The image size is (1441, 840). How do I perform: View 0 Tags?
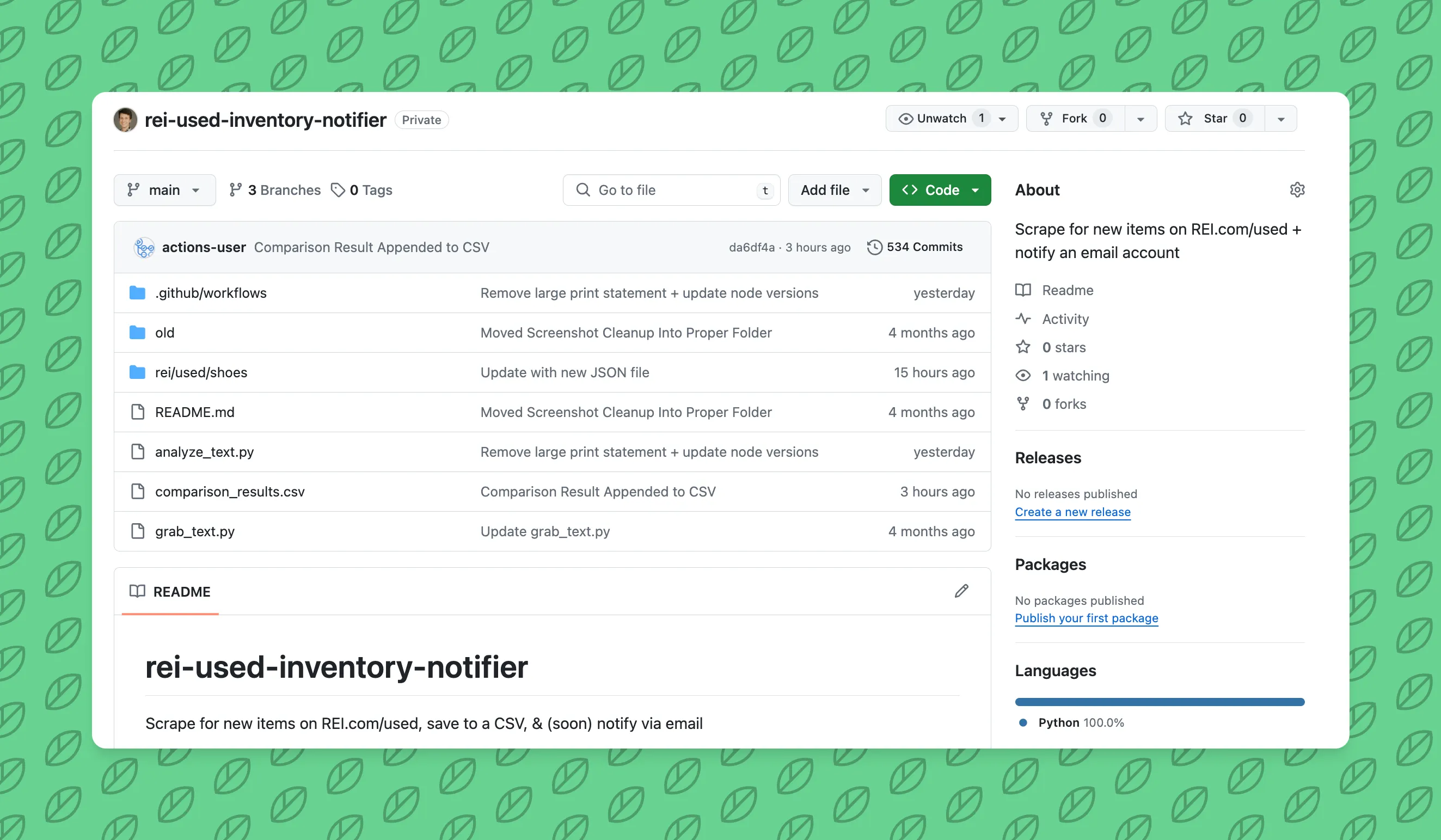click(361, 190)
